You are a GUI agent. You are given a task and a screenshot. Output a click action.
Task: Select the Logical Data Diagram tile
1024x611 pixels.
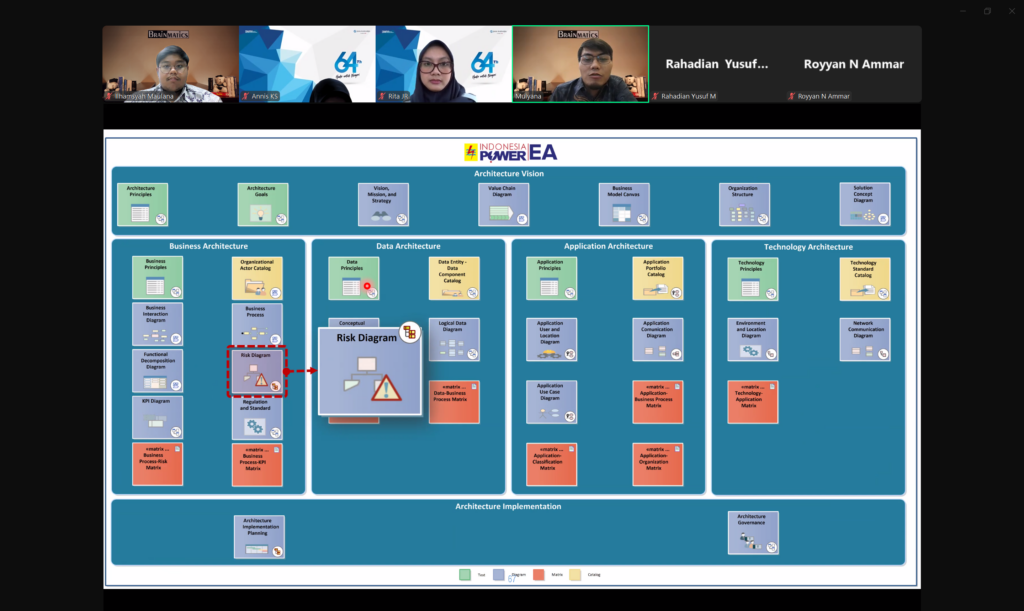click(454, 340)
